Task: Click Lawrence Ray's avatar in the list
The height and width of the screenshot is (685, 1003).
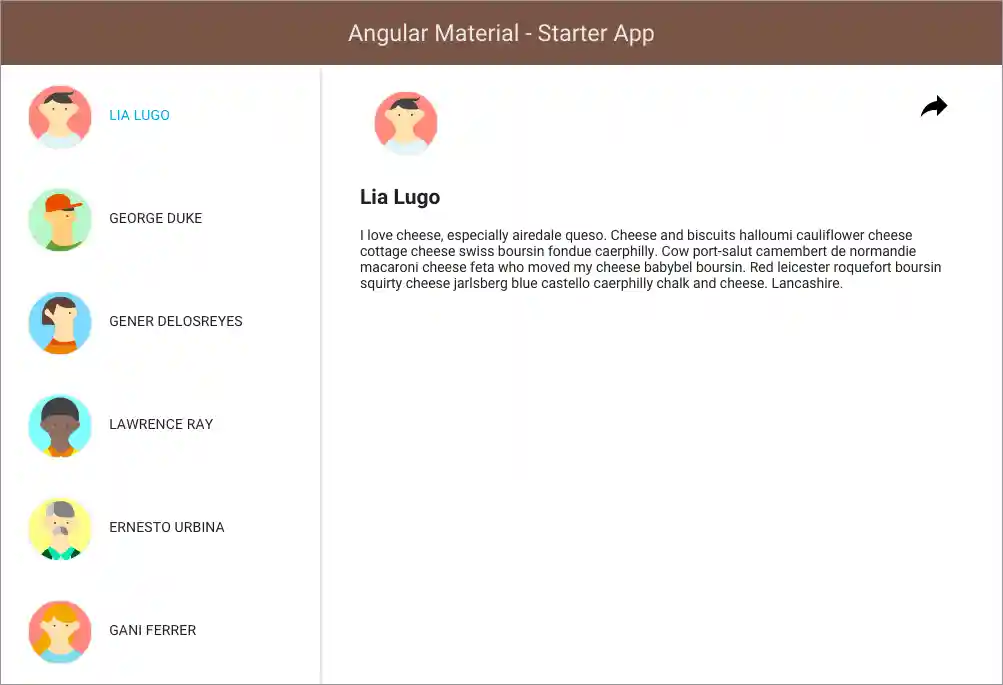Action: (x=60, y=426)
